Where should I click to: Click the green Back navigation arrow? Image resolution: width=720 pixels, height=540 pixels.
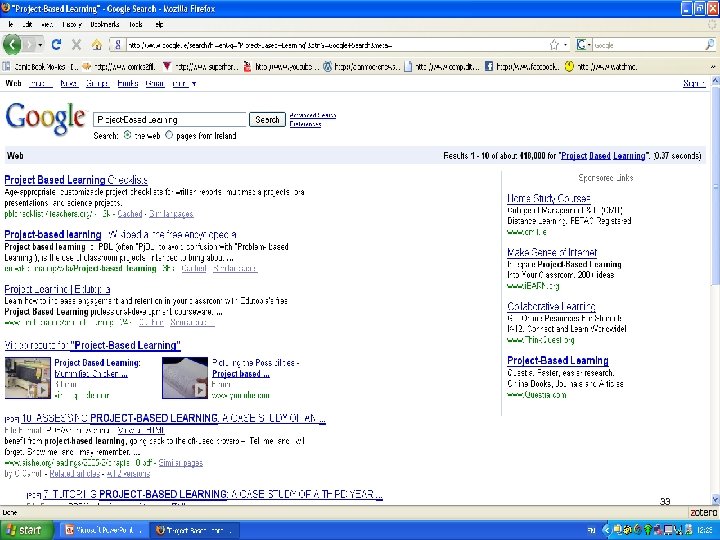[x=11, y=45]
